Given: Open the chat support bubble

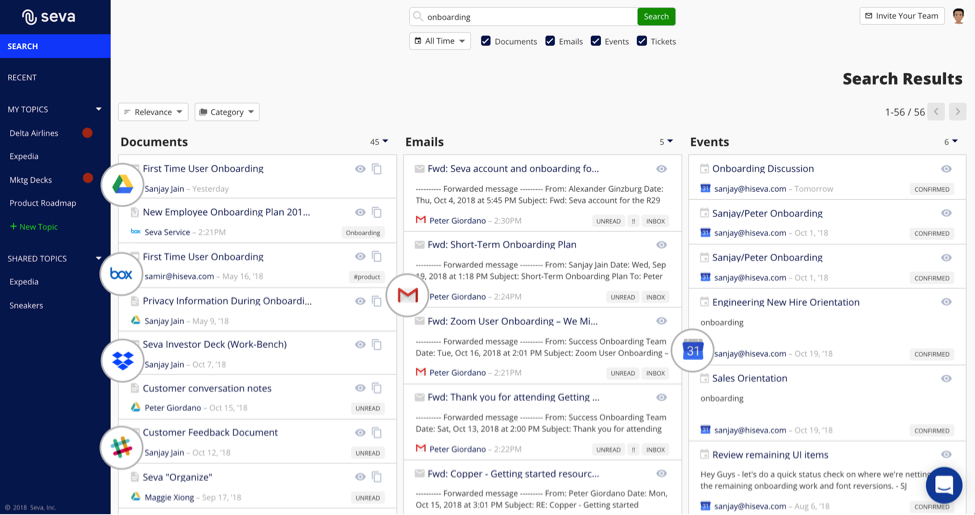Looking at the screenshot, I should point(943,485).
